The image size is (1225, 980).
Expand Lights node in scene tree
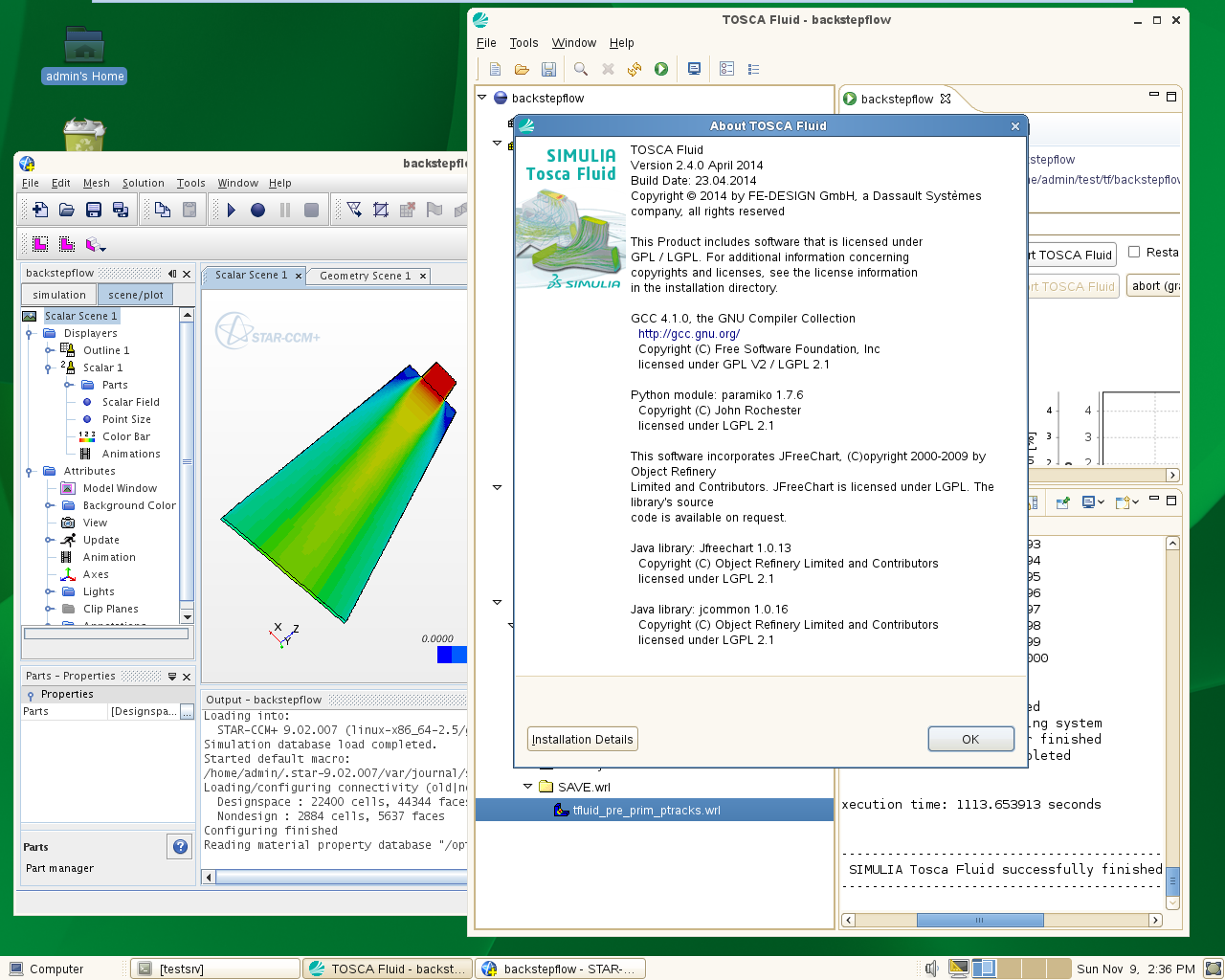point(49,591)
